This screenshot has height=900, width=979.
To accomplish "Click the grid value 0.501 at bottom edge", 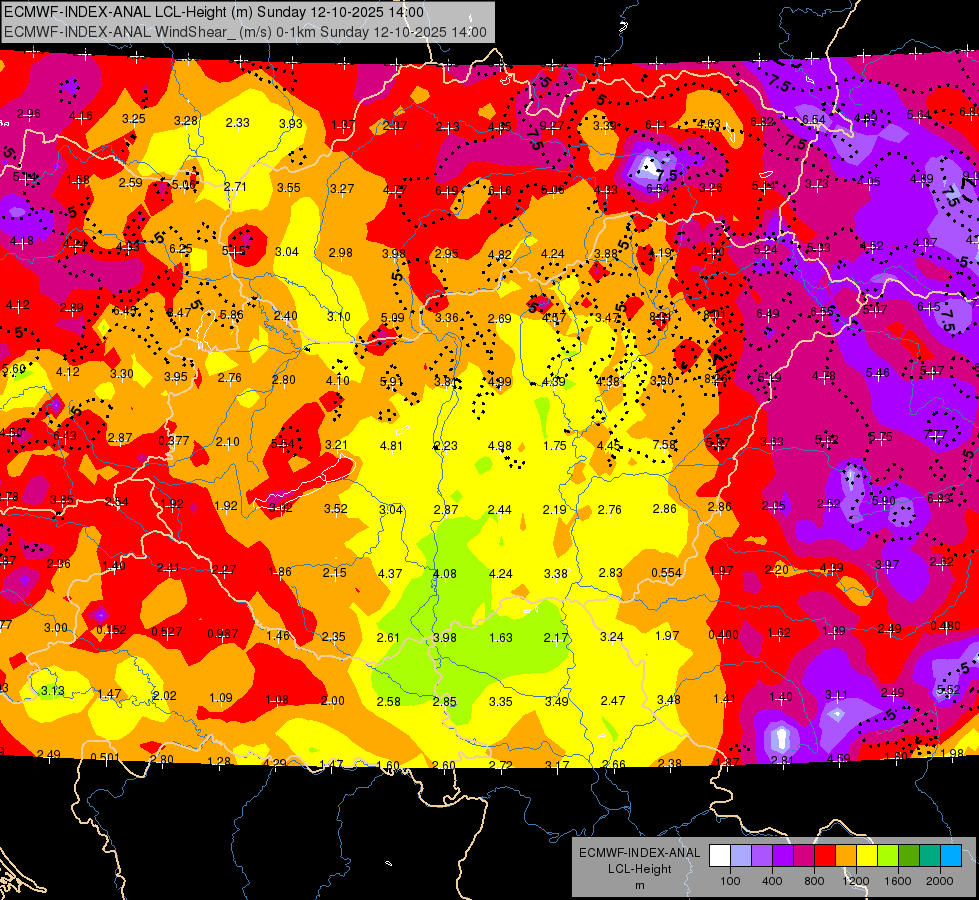I will [x=105, y=758].
